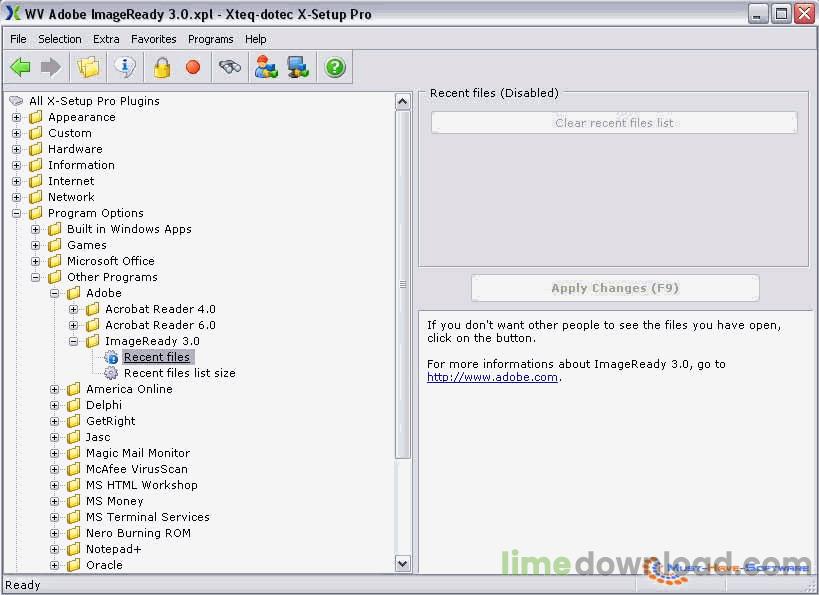Click the green help question mark icon

tap(335, 67)
